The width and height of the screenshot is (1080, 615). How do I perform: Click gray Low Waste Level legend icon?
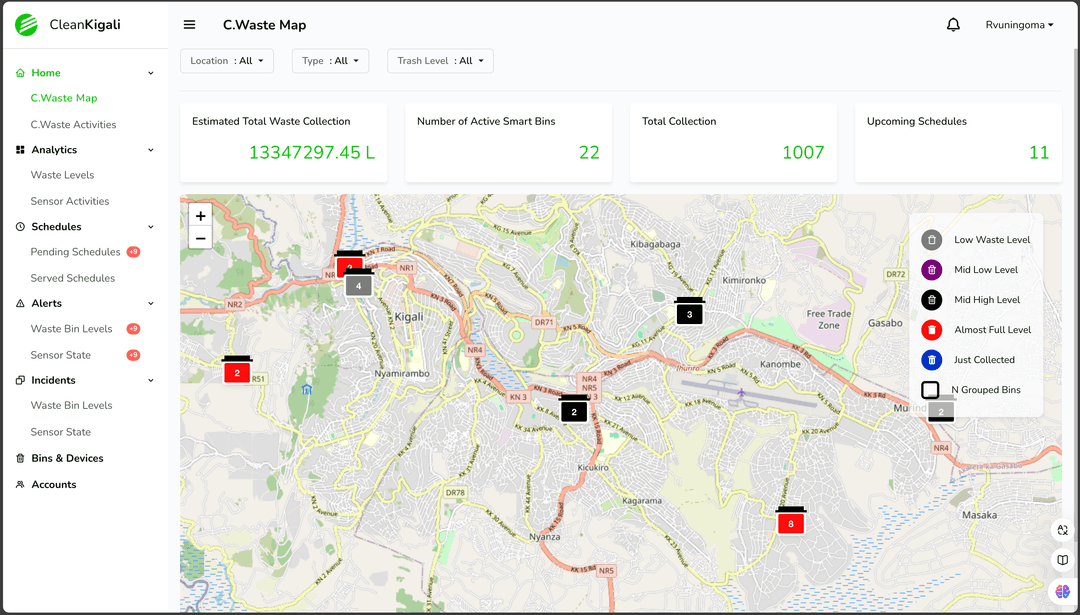point(931,240)
